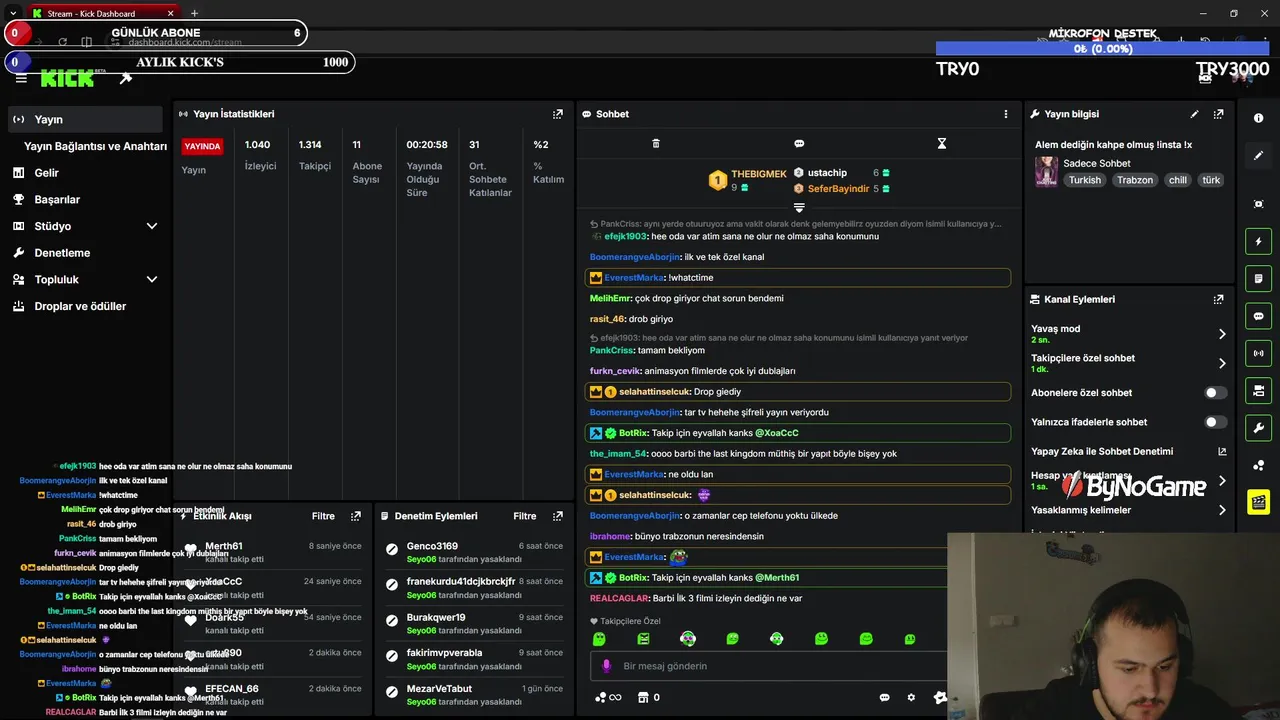Click the lightning bolt icon in the right sidebar
This screenshot has height=720, width=1280.
coord(1258,241)
